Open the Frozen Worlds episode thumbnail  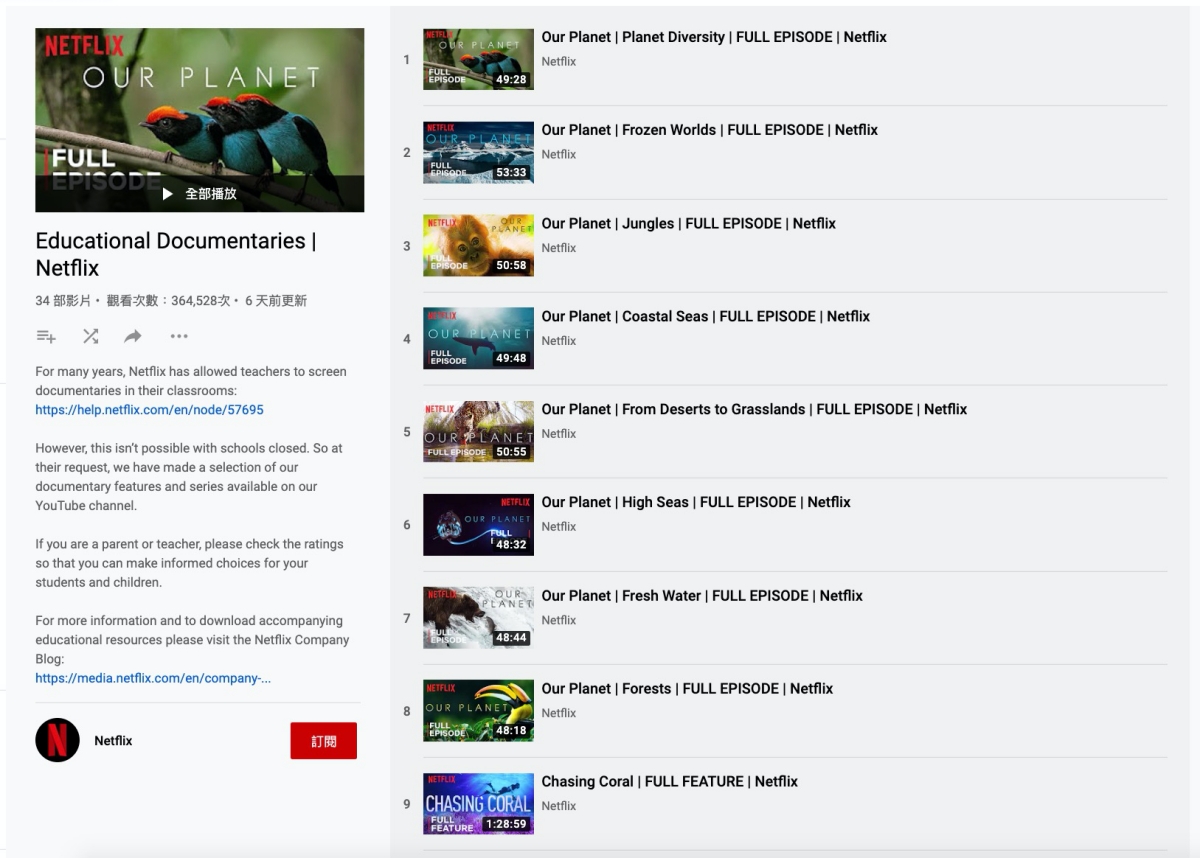click(478, 152)
